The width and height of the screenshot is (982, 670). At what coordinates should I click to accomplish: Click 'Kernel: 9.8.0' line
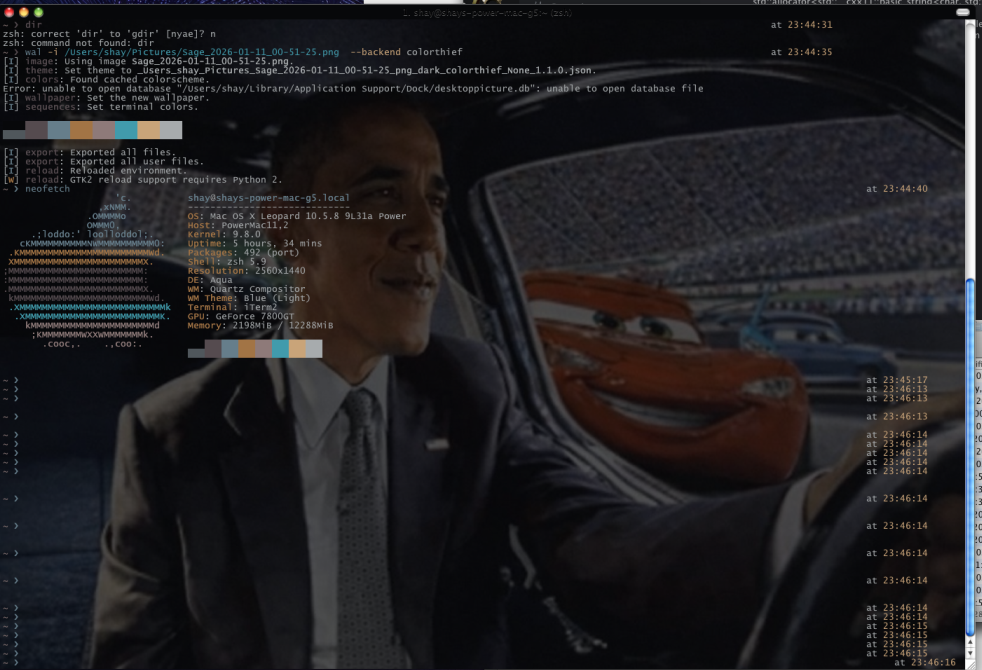click(x=224, y=234)
